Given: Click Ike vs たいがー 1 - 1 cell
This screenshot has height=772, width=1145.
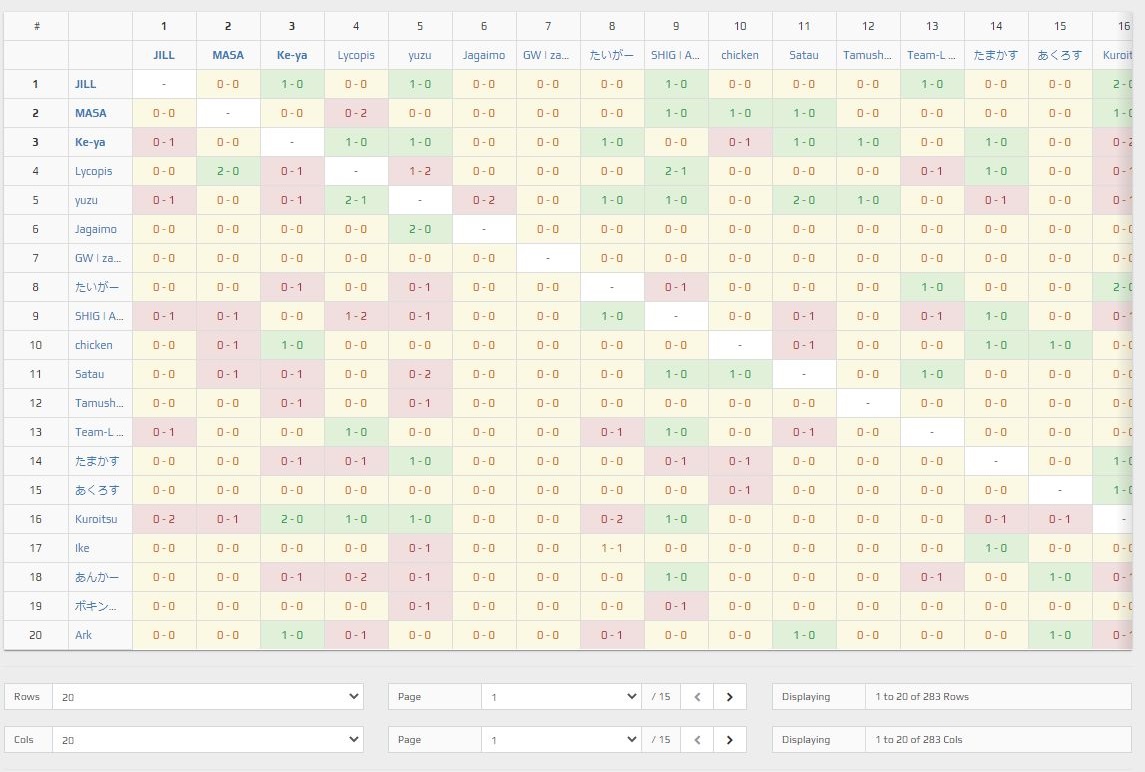Looking at the screenshot, I should [x=612, y=548].
